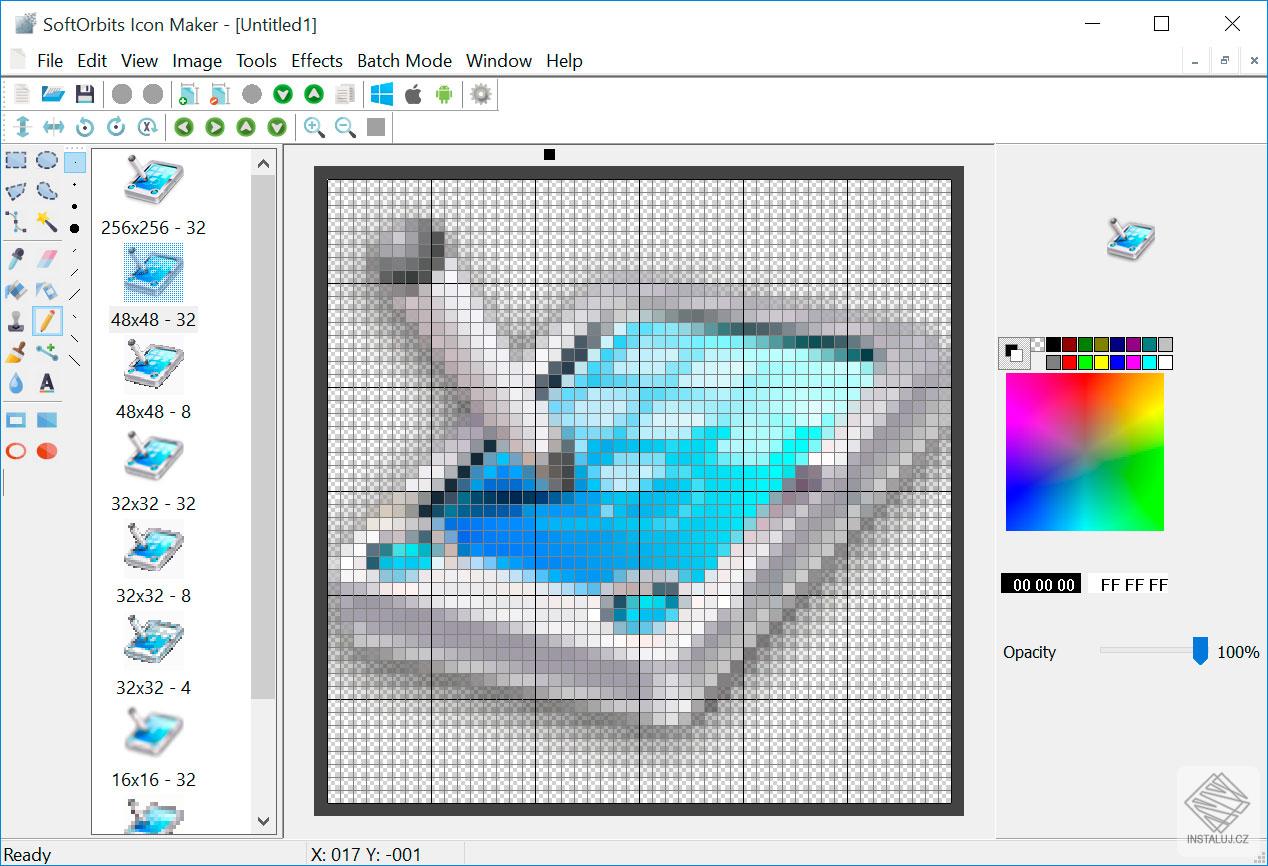The width and height of the screenshot is (1268, 866).
Task: Select the Rubber Stamp tool
Action: [x=17, y=319]
